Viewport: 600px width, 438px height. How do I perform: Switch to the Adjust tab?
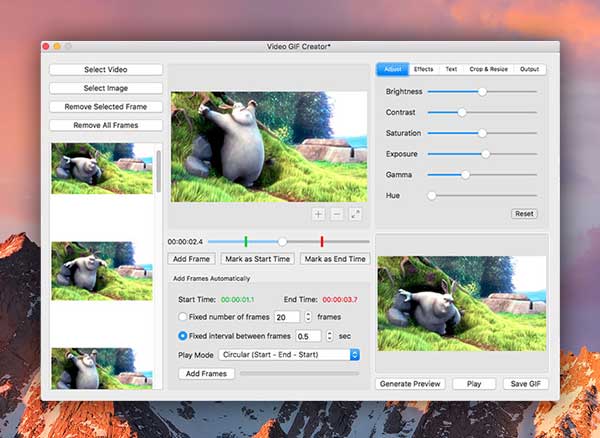pyautogui.click(x=393, y=69)
